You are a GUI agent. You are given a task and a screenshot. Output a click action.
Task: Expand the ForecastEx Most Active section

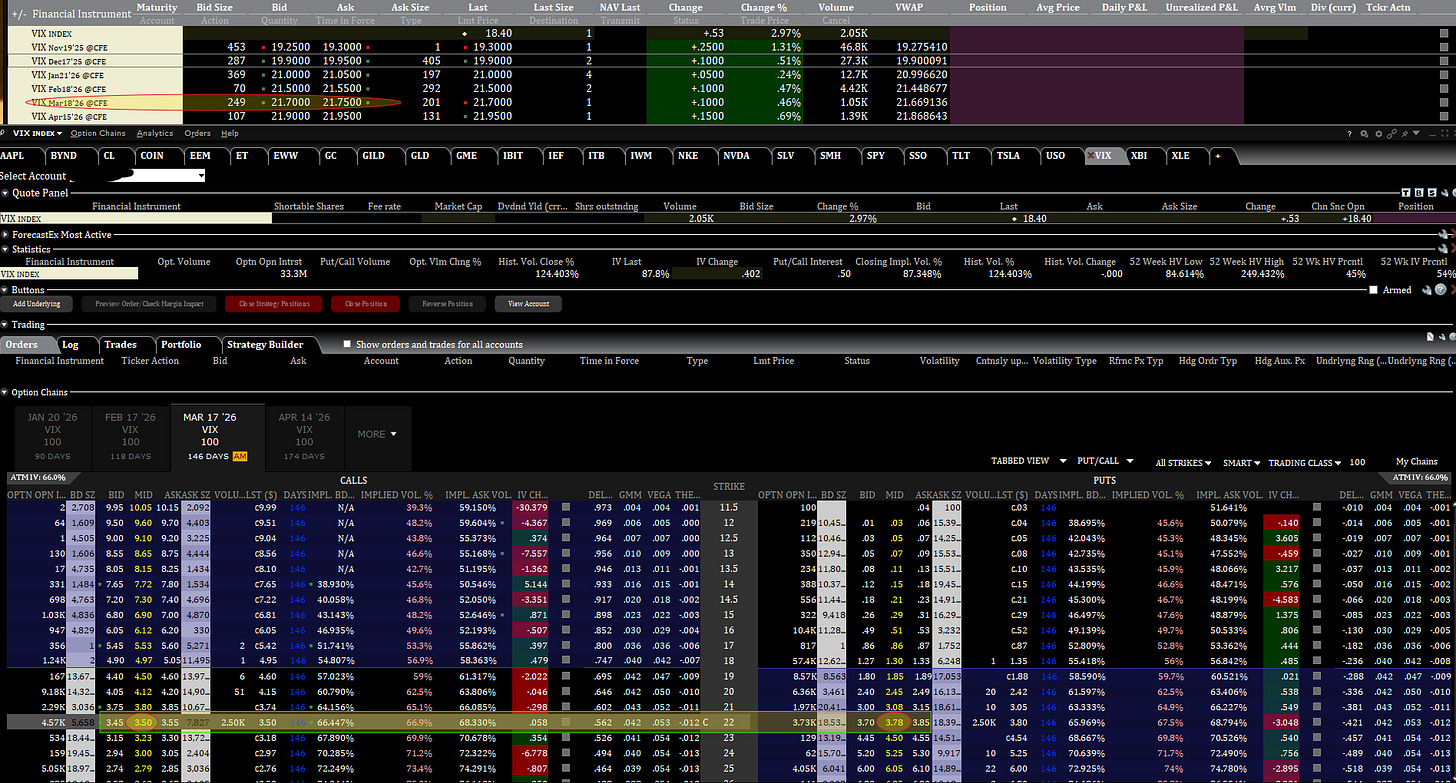(5, 234)
